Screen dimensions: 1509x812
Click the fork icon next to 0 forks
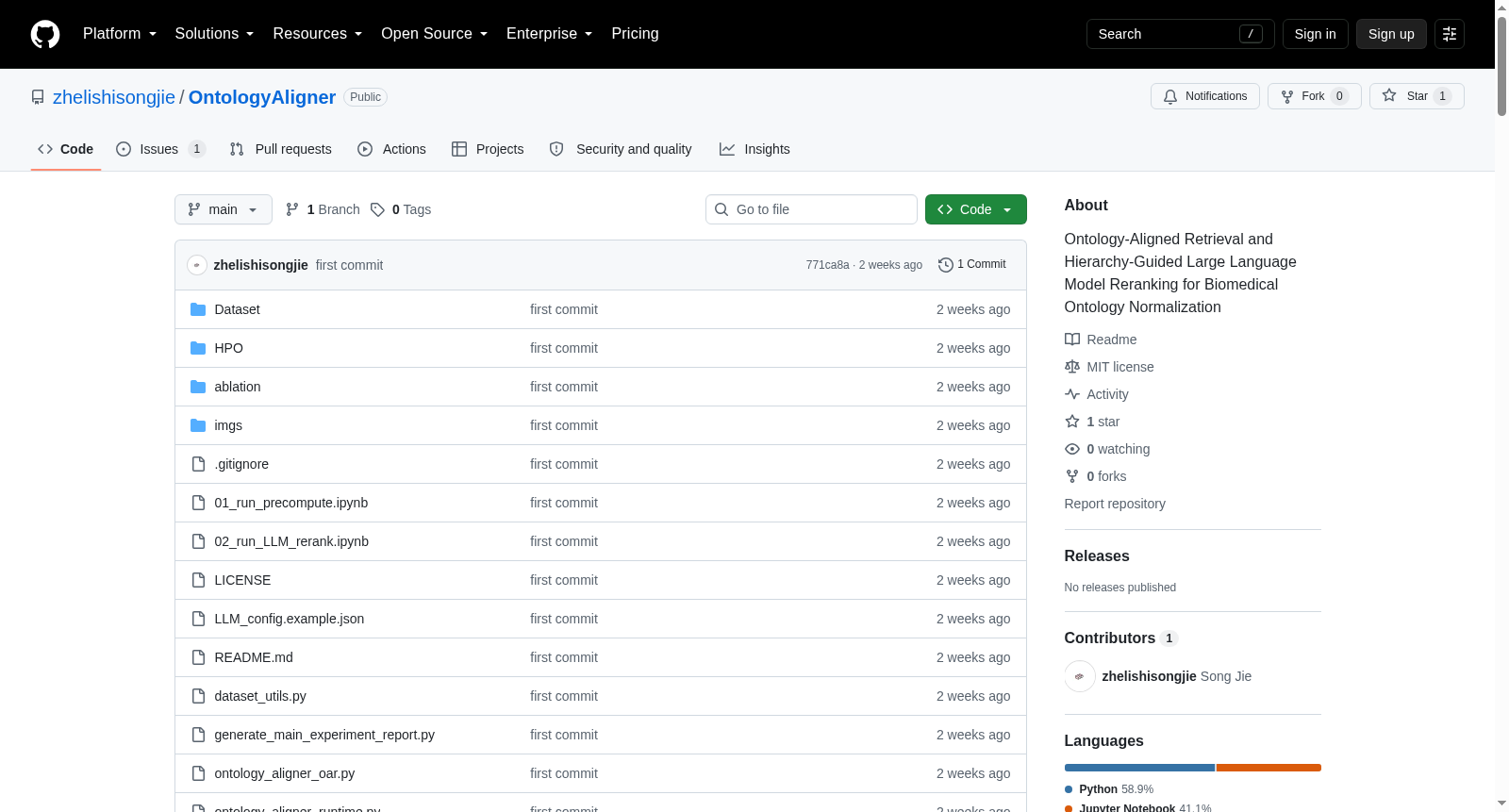1072,476
